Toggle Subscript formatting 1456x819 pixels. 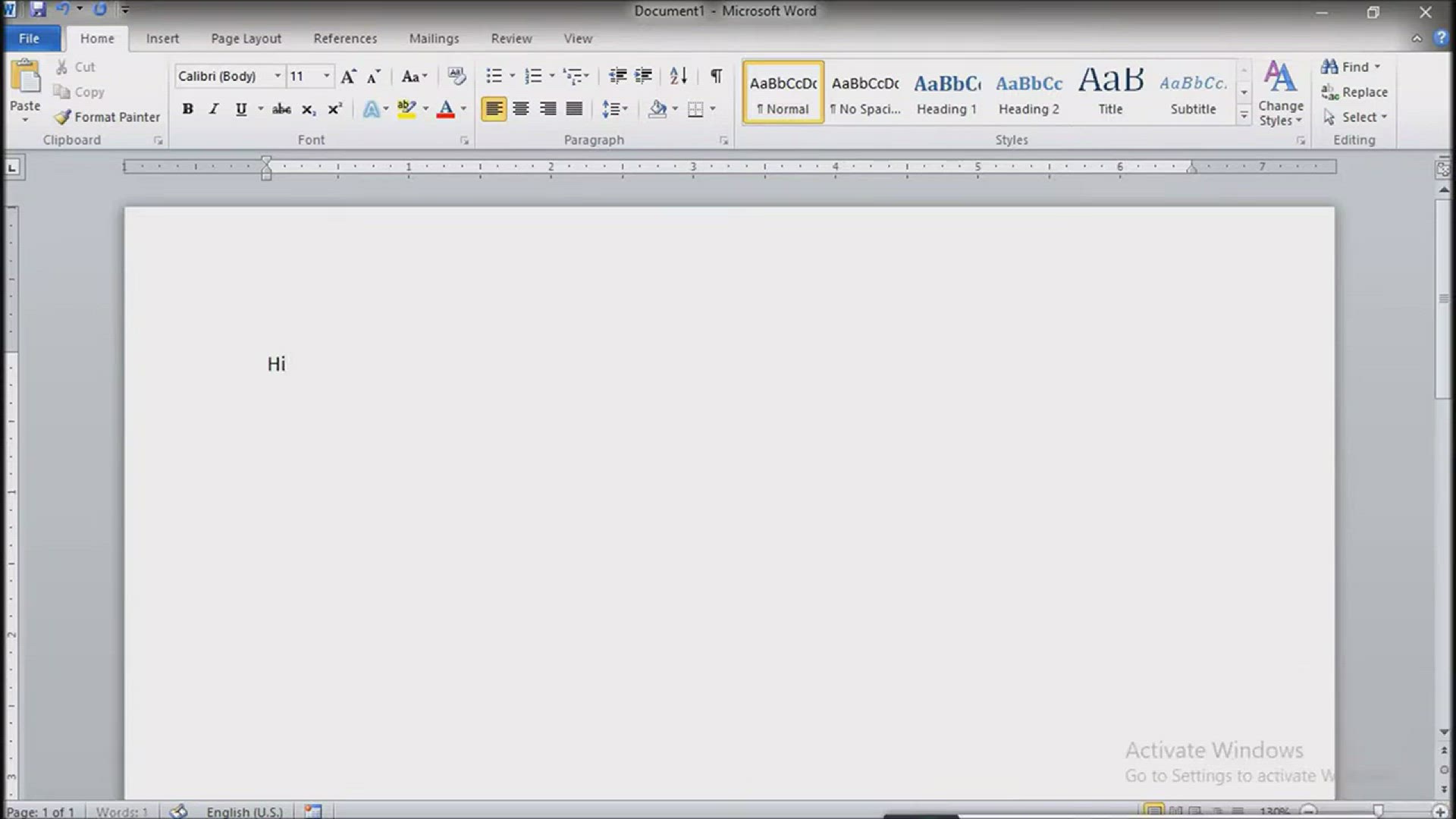308,109
